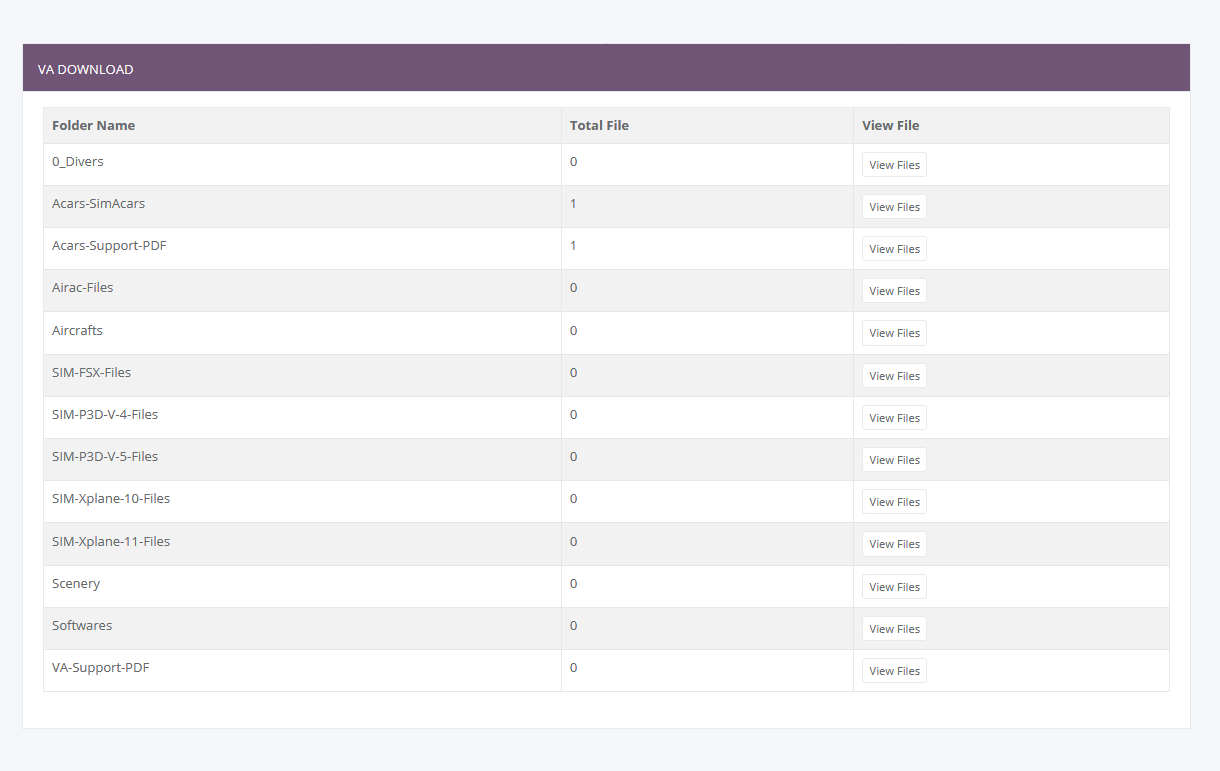Select the SIM-FSX-Files folder name
Viewport: 1220px width, 771px height.
click(92, 372)
